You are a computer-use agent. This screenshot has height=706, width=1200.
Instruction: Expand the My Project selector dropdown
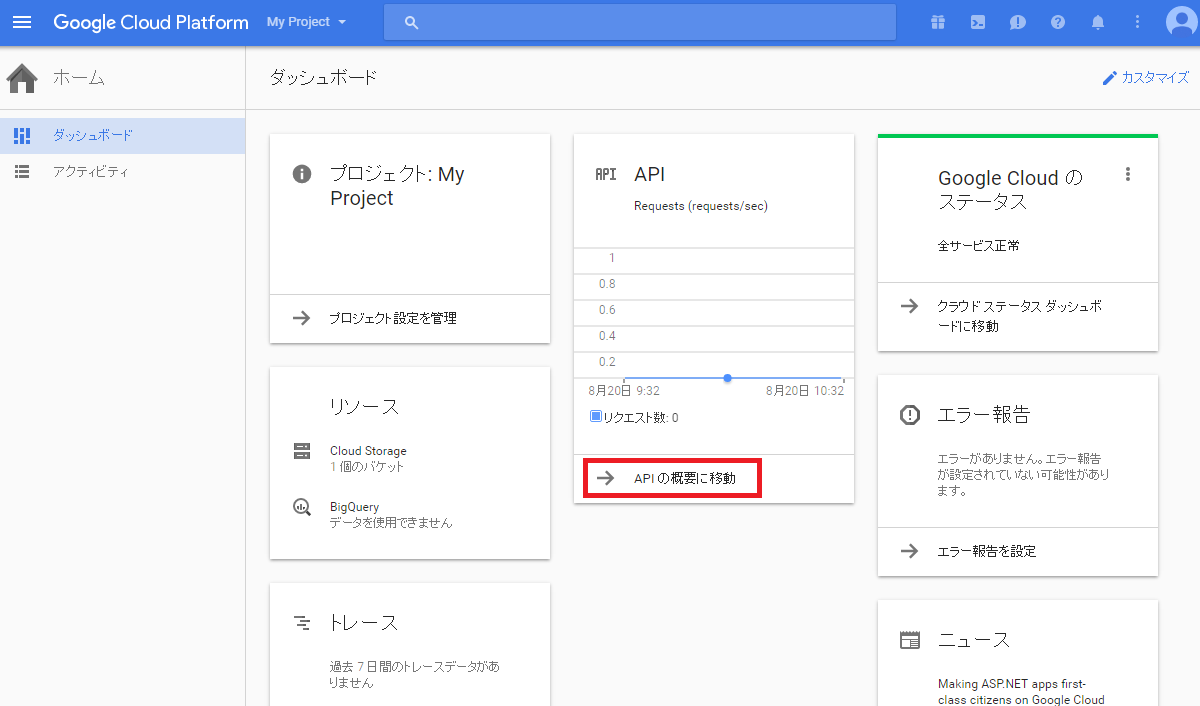coord(307,22)
